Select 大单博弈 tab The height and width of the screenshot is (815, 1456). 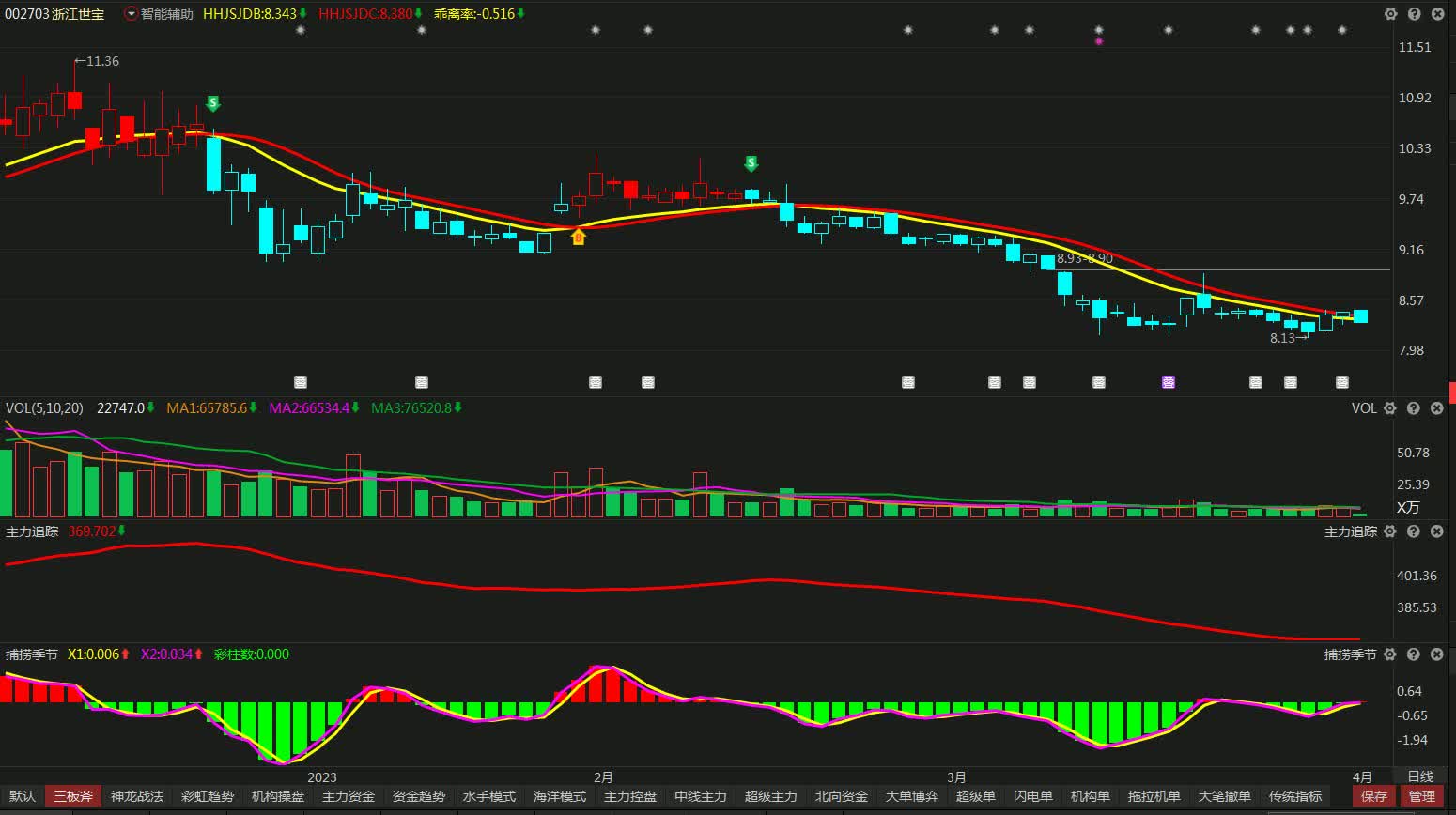[912, 796]
